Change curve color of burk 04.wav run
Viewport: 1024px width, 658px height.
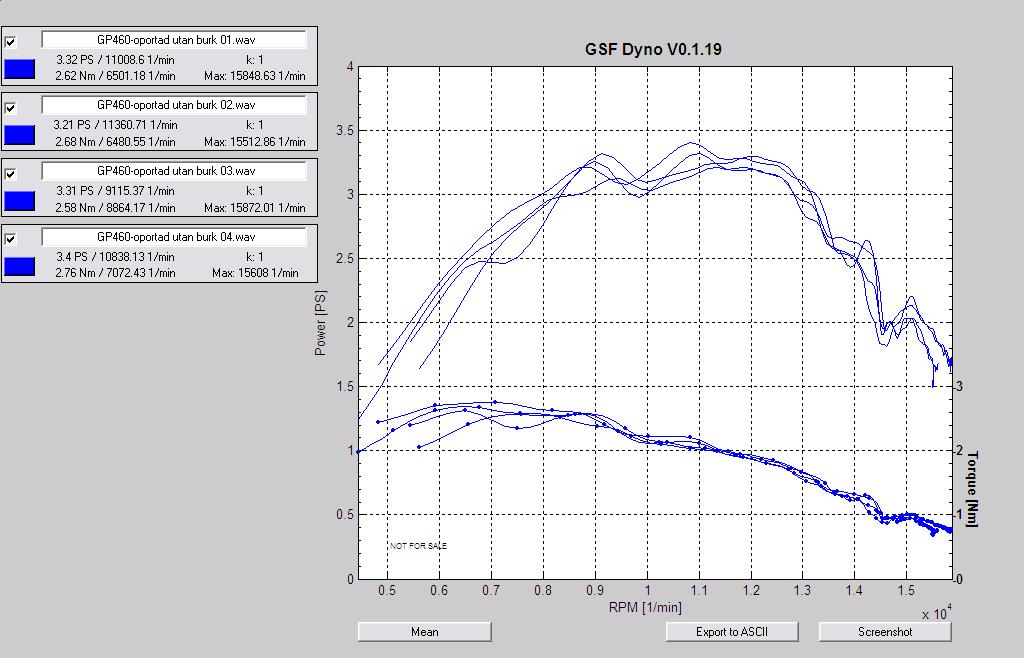click(x=20, y=267)
